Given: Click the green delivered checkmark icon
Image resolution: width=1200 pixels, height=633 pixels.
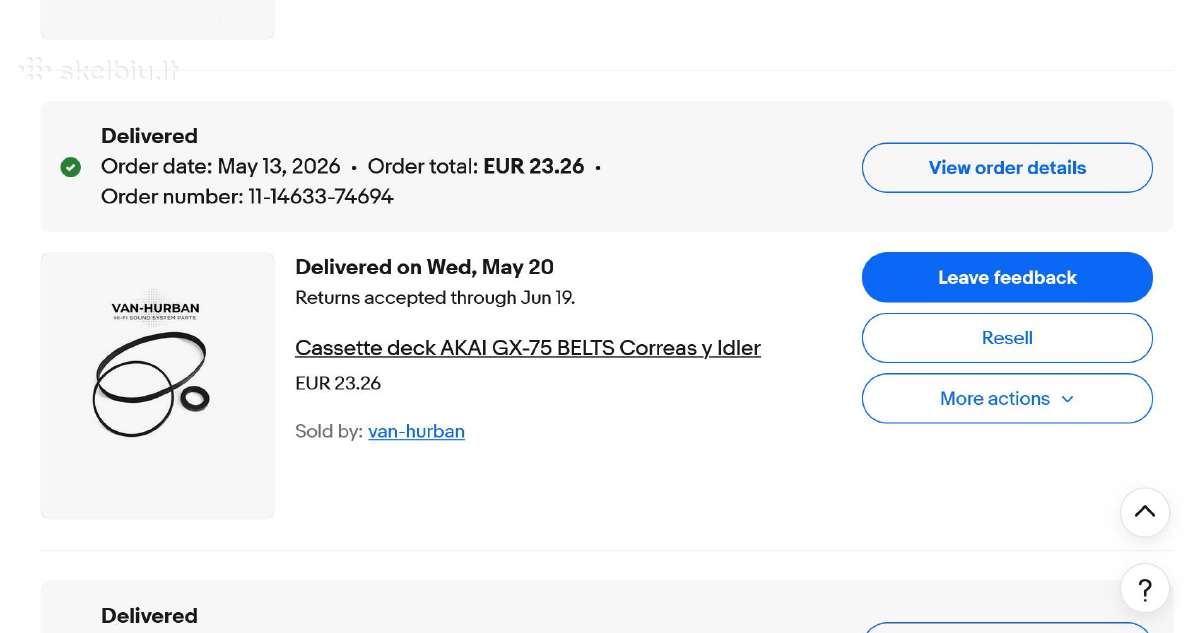Looking at the screenshot, I should pyautogui.click(x=70, y=167).
